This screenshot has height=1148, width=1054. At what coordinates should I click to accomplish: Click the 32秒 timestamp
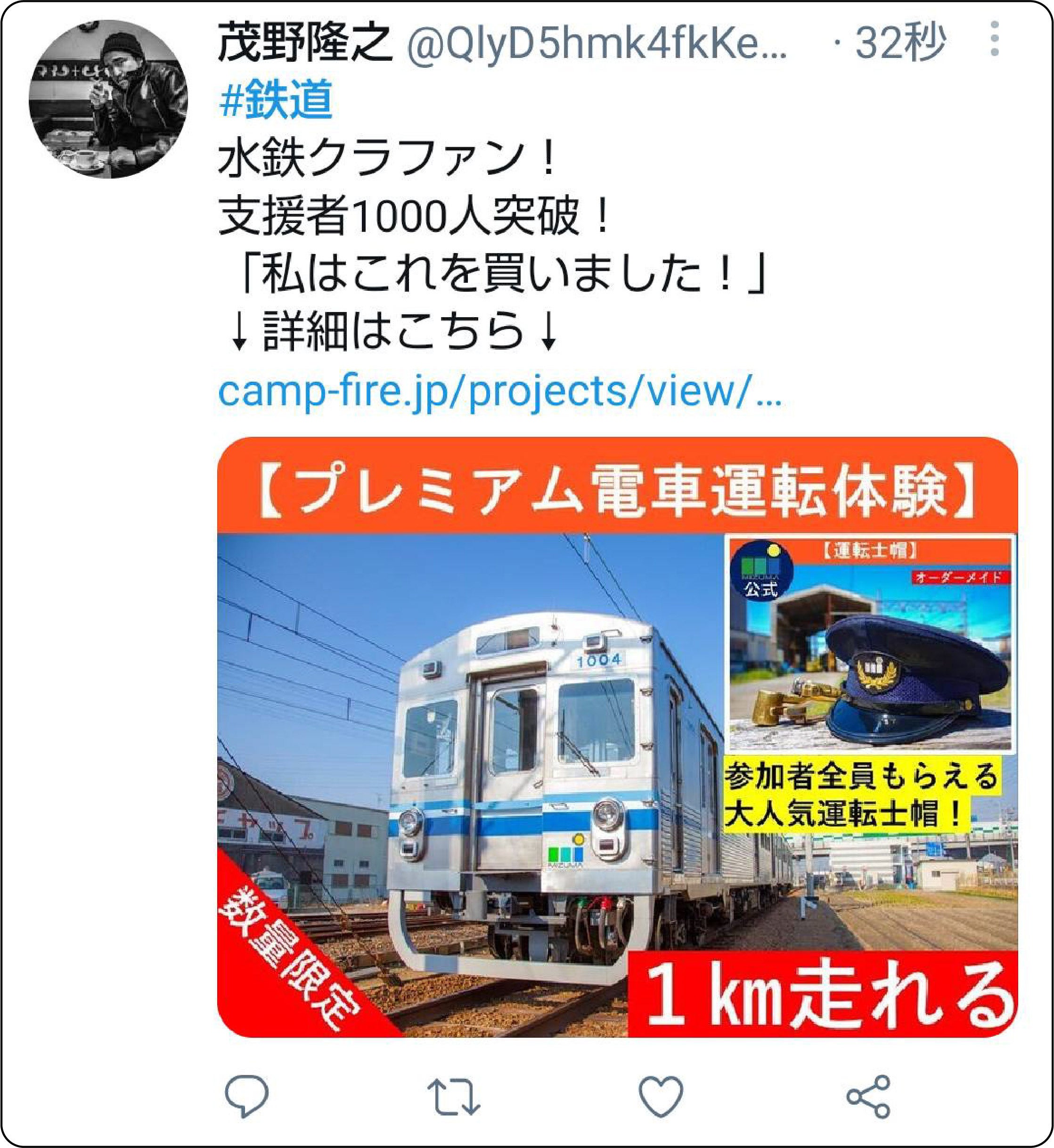[900, 42]
